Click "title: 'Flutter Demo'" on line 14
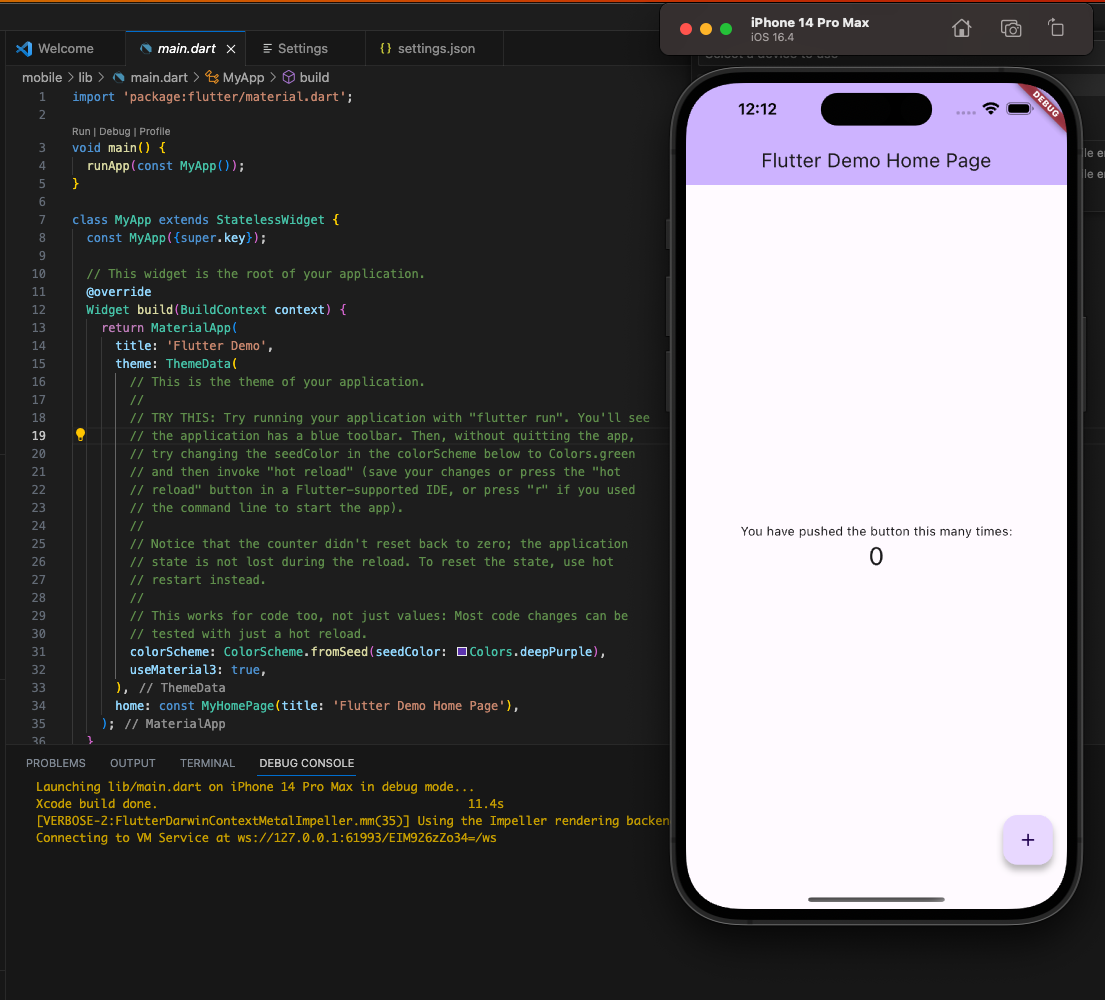 (194, 346)
